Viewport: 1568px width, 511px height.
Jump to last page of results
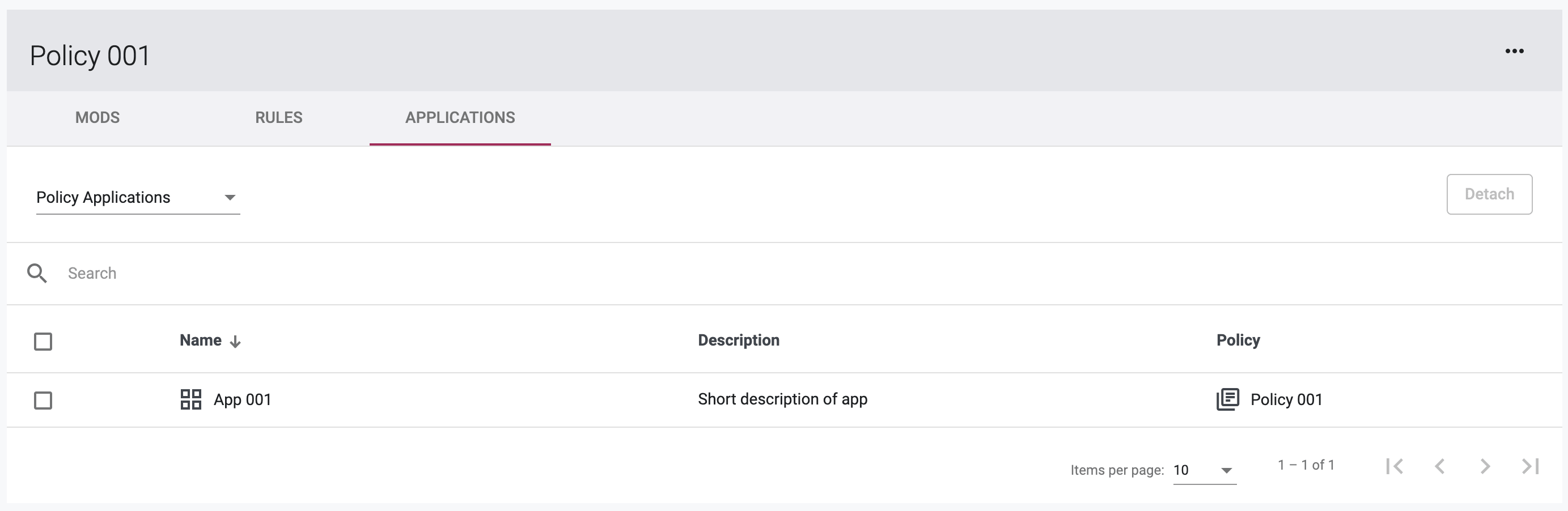point(1530,467)
